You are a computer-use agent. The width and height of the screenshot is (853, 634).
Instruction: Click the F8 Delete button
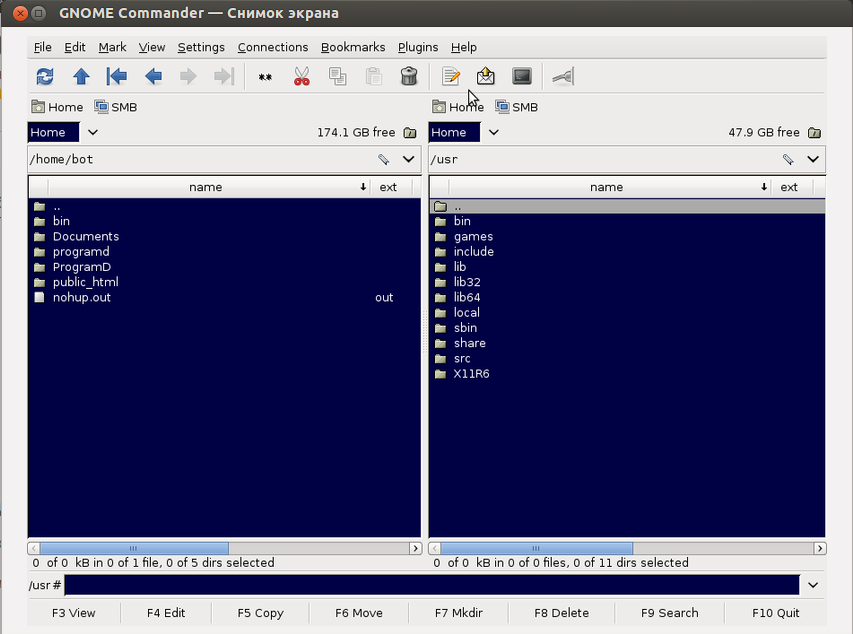coord(561,613)
